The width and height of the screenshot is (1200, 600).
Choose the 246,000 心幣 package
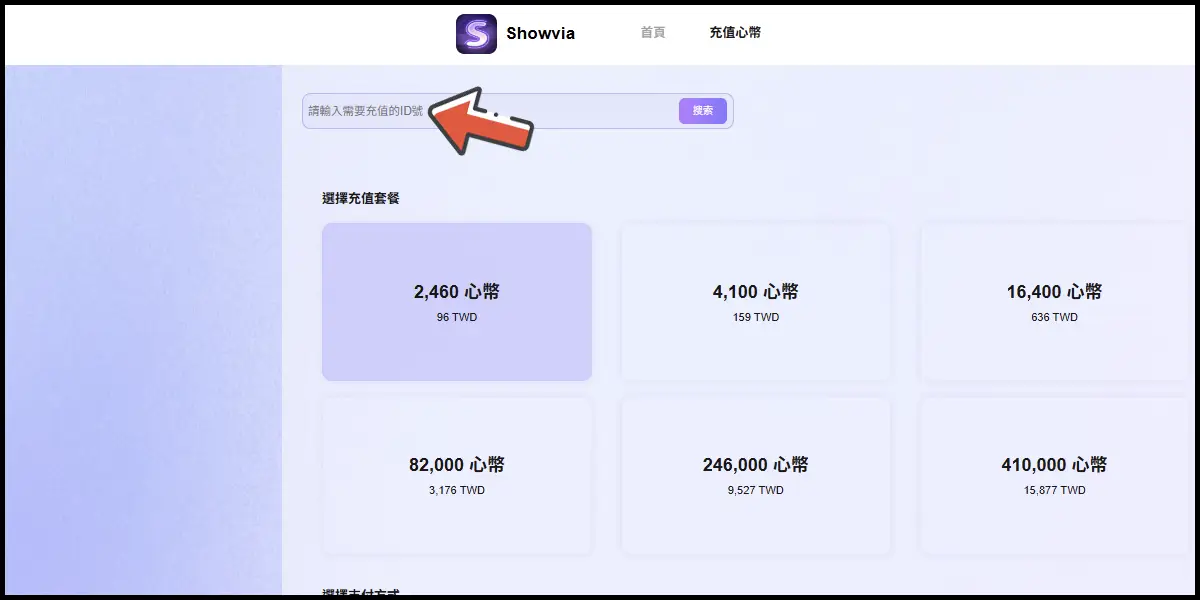[755, 475]
